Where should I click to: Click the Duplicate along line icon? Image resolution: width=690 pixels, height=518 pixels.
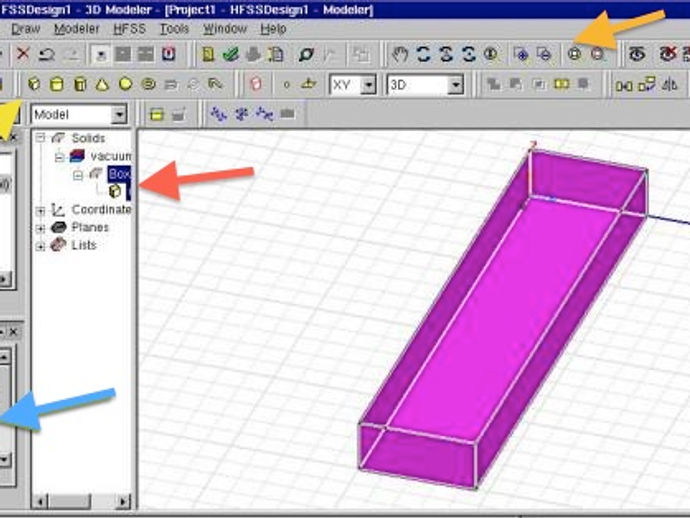tap(646, 84)
